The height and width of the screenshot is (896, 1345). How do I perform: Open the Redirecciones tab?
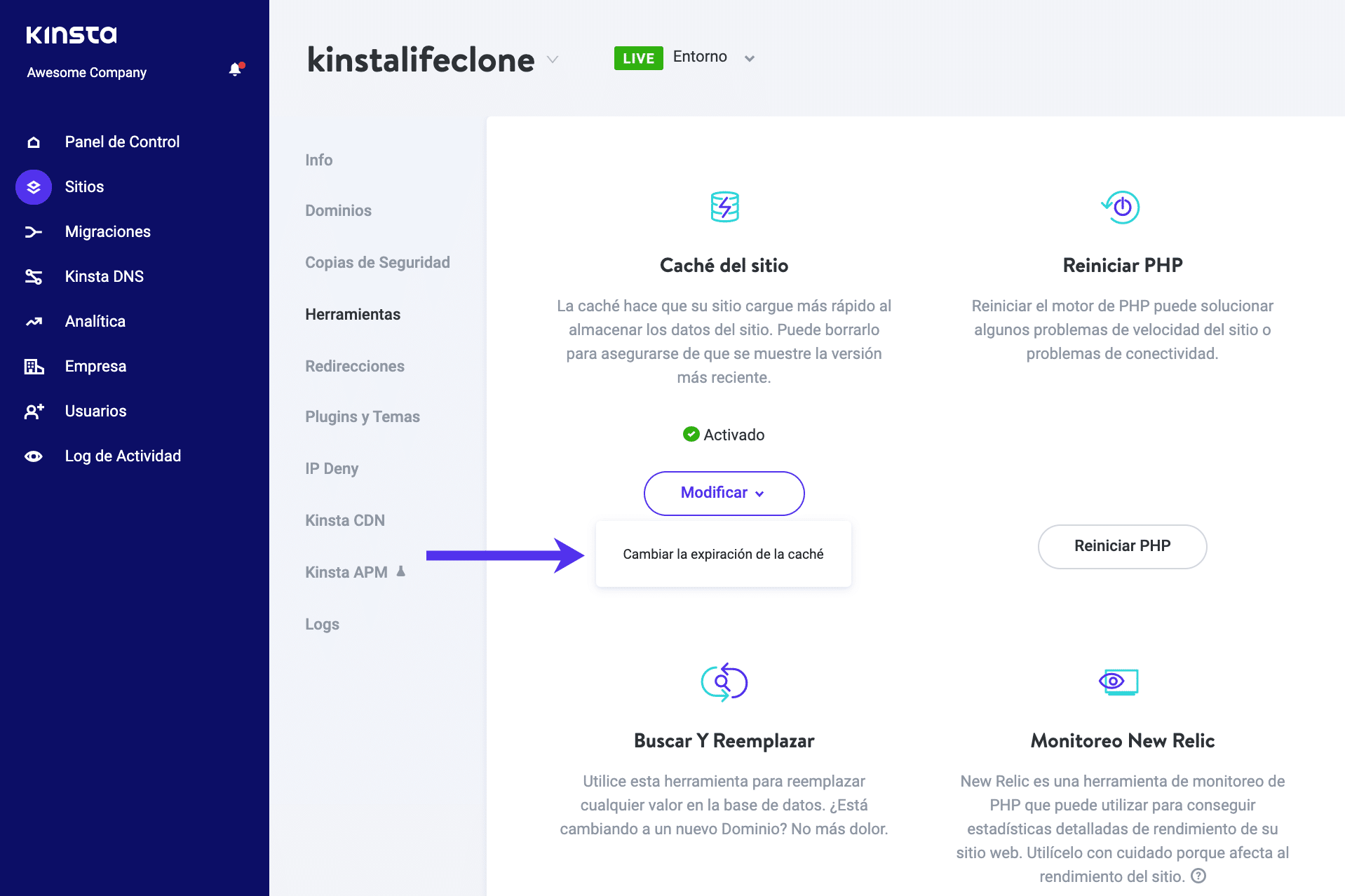click(x=355, y=366)
